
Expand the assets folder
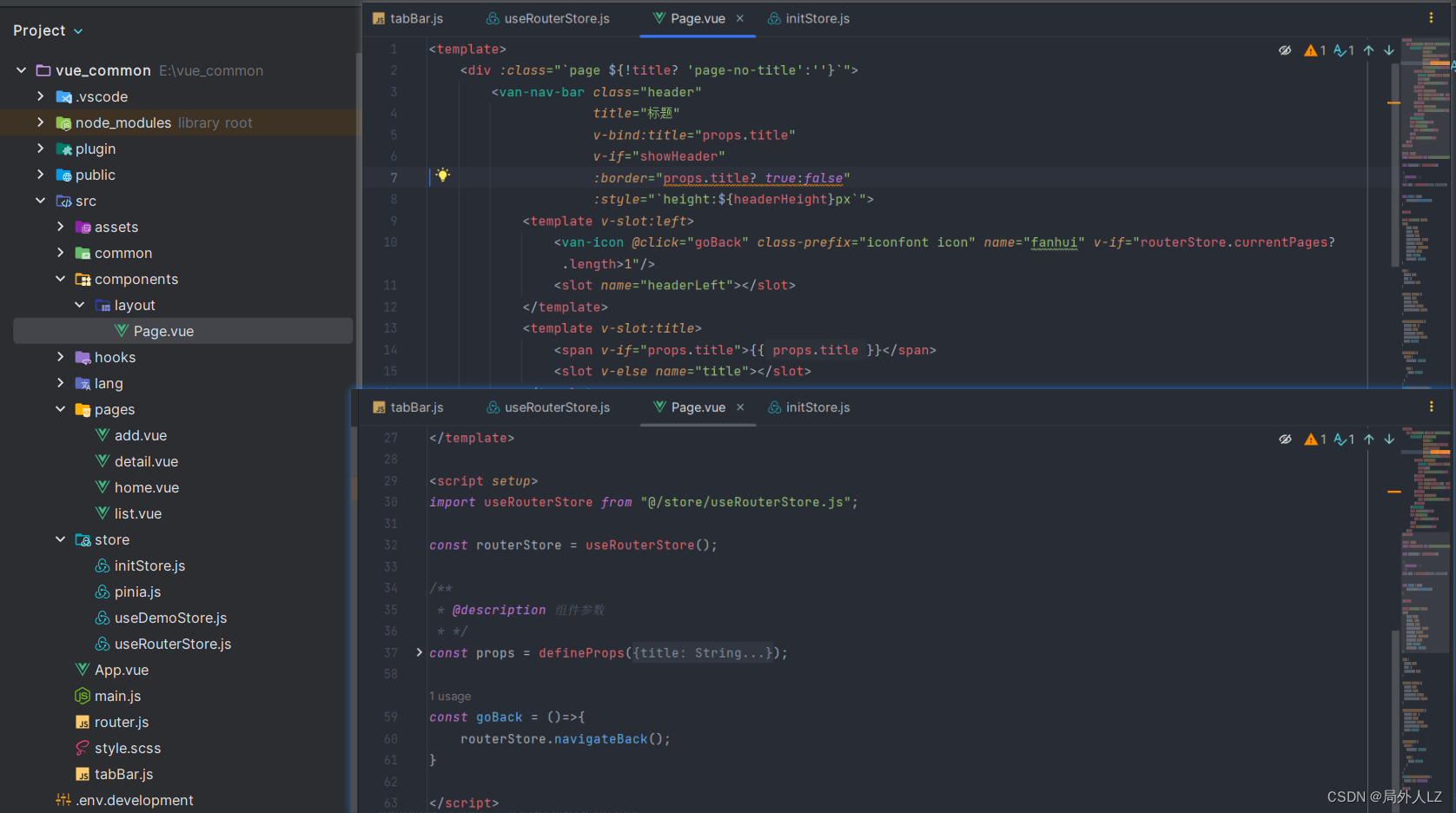pyautogui.click(x=60, y=227)
